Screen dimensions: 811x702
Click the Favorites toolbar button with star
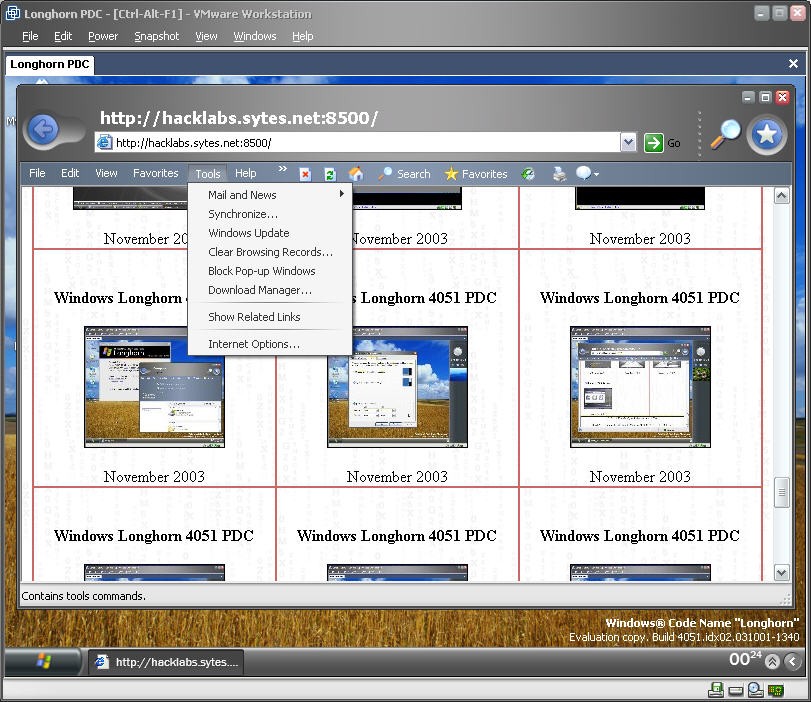click(x=476, y=174)
